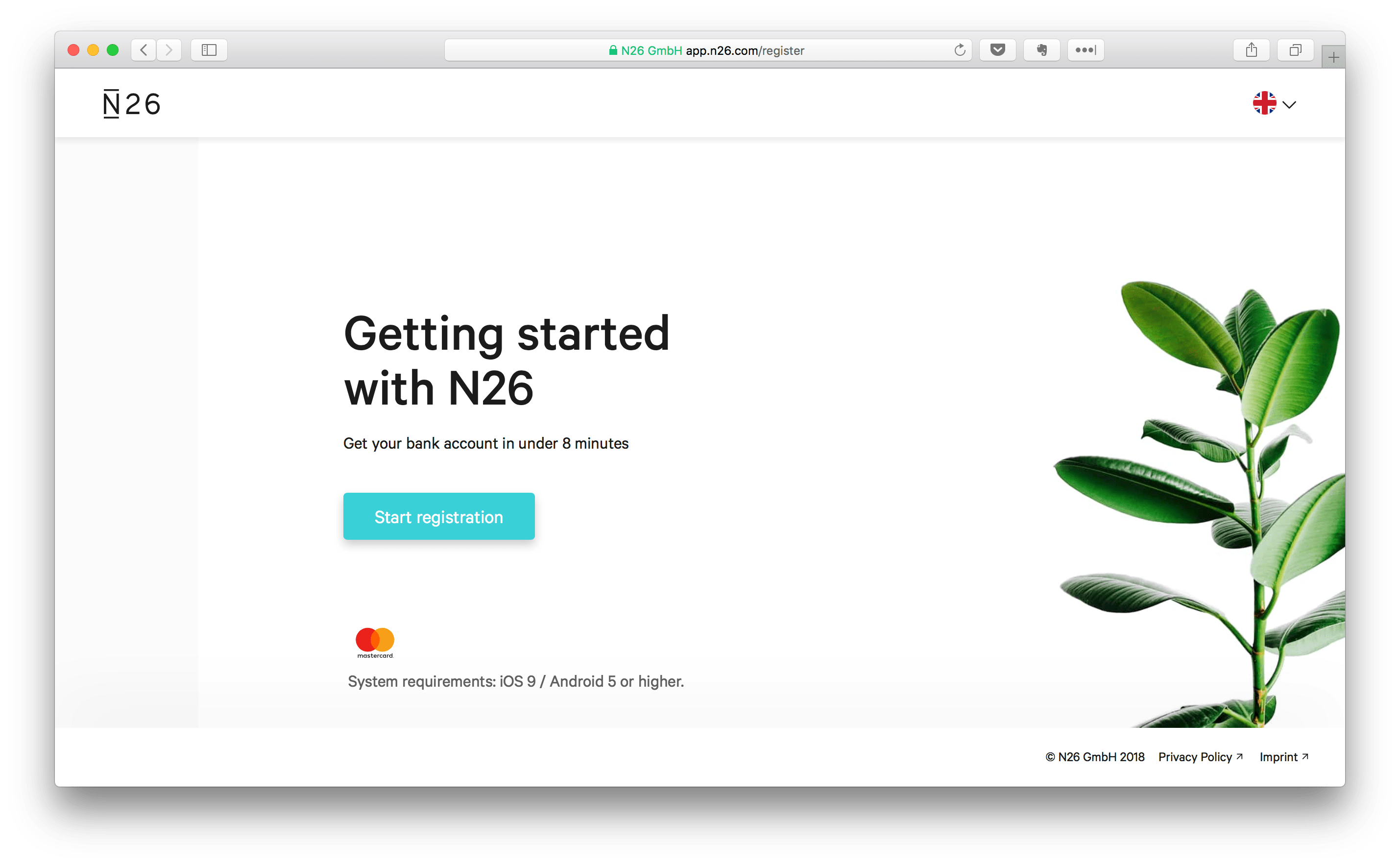The height and width of the screenshot is (865, 1400).
Task: Expand the browser tab manager
Action: (x=1295, y=50)
